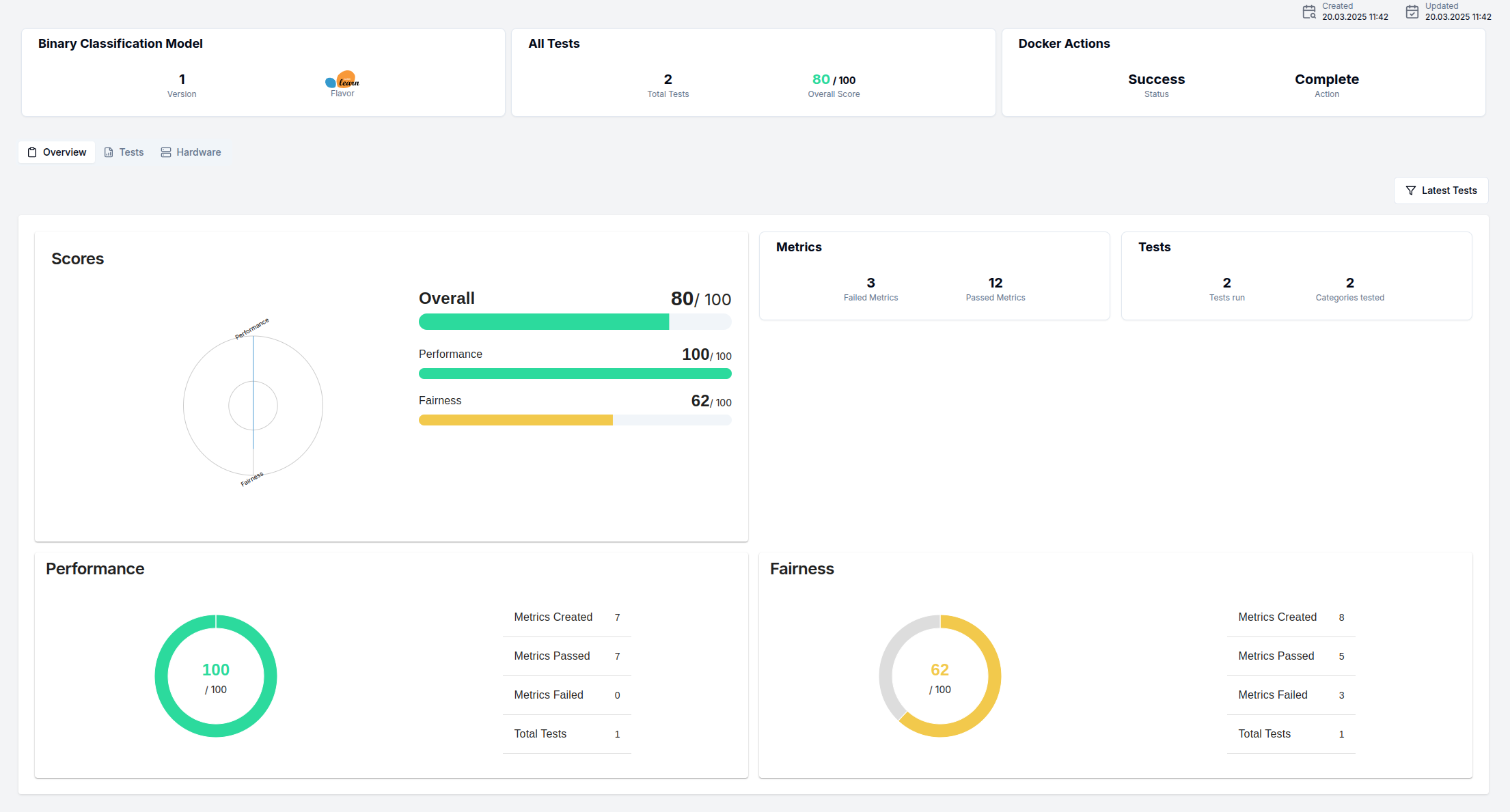
Task: Click the Fairness donut chart
Action: [940, 676]
